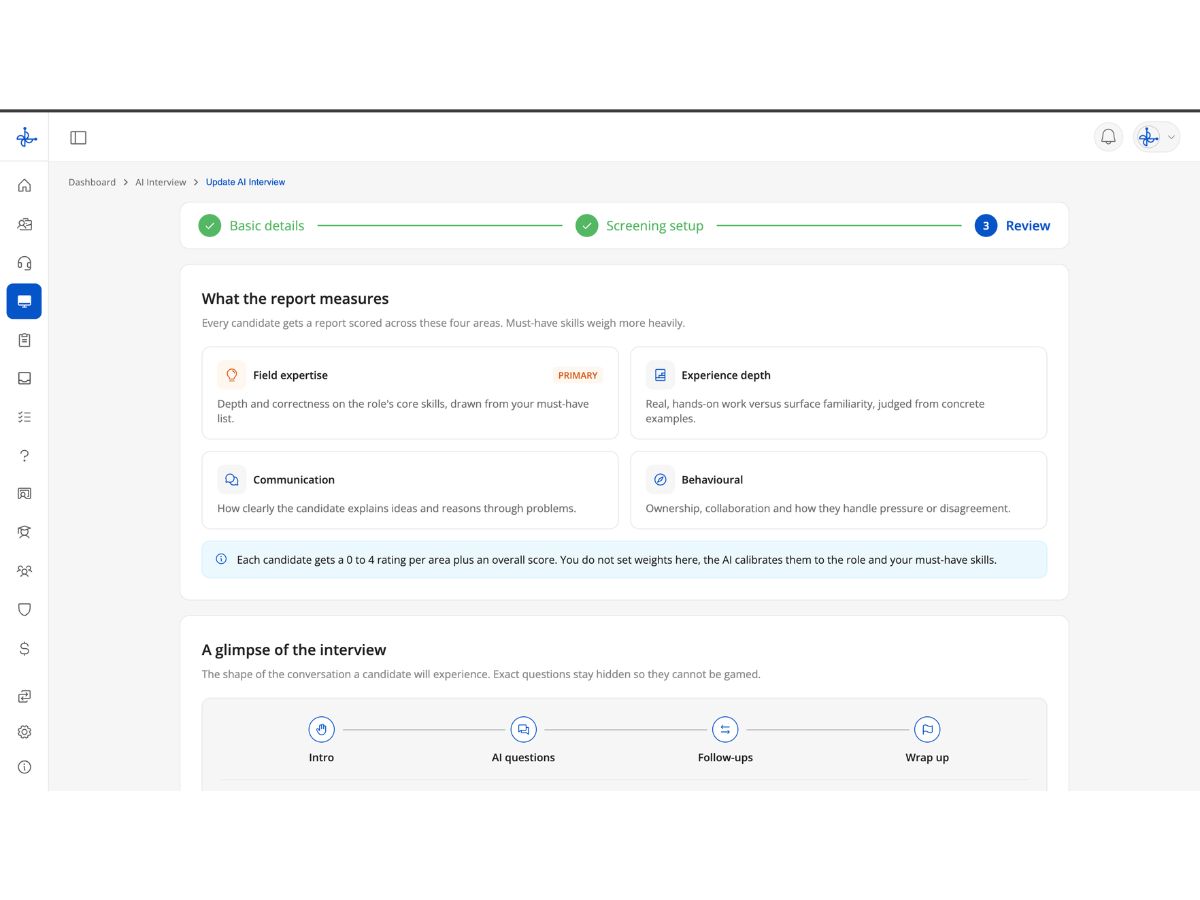This screenshot has width=1200, height=900.
Task: Open the clipboard icon in sidebar
Action: (x=24, y=340)
